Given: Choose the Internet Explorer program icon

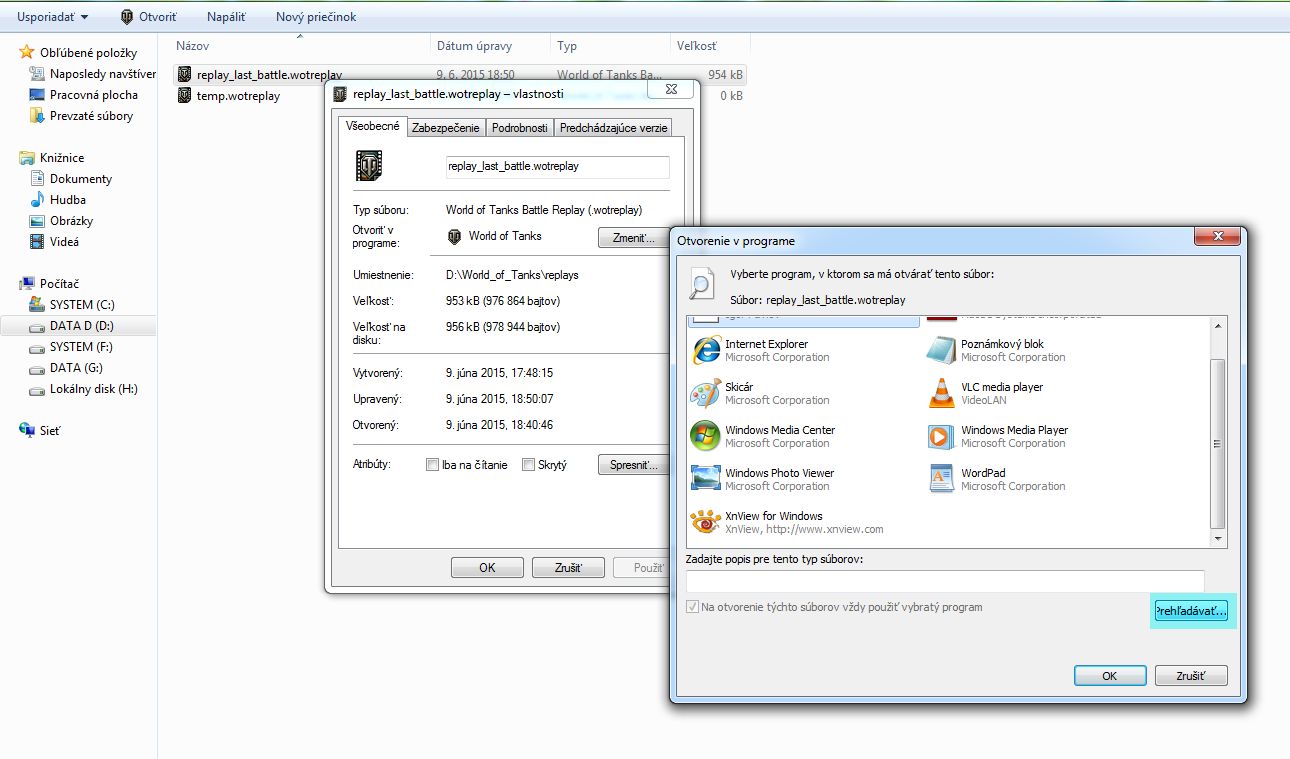Looking at the screenshot, I should pos(705,351).
